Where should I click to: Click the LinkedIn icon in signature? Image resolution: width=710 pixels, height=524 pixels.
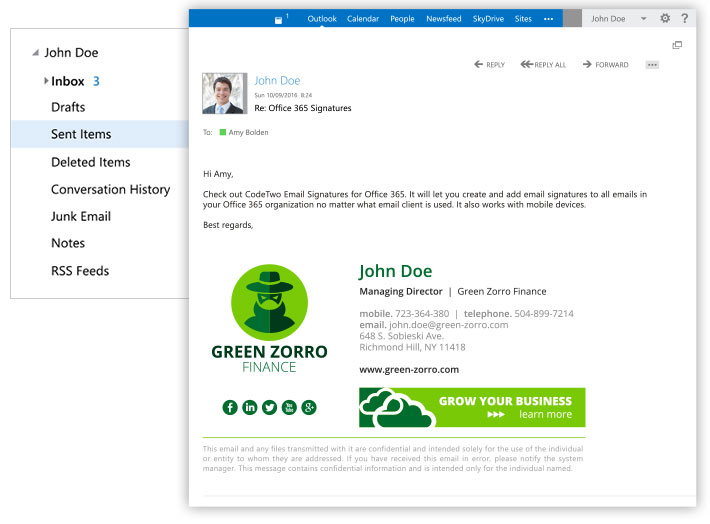(x=249, y=407)
